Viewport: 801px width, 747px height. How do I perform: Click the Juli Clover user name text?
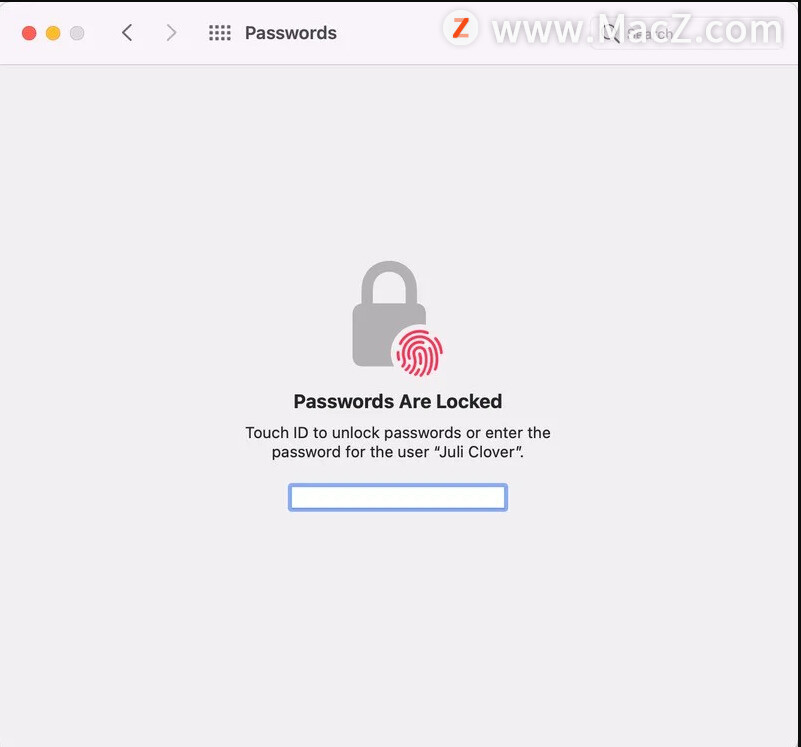tap(477, 452)
